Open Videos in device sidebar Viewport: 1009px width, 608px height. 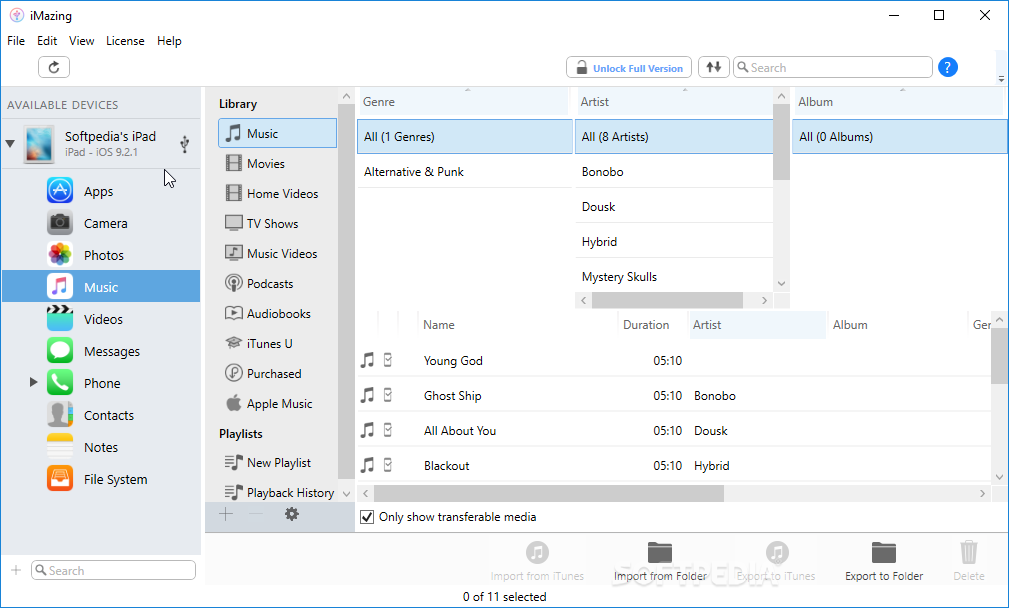101,319
